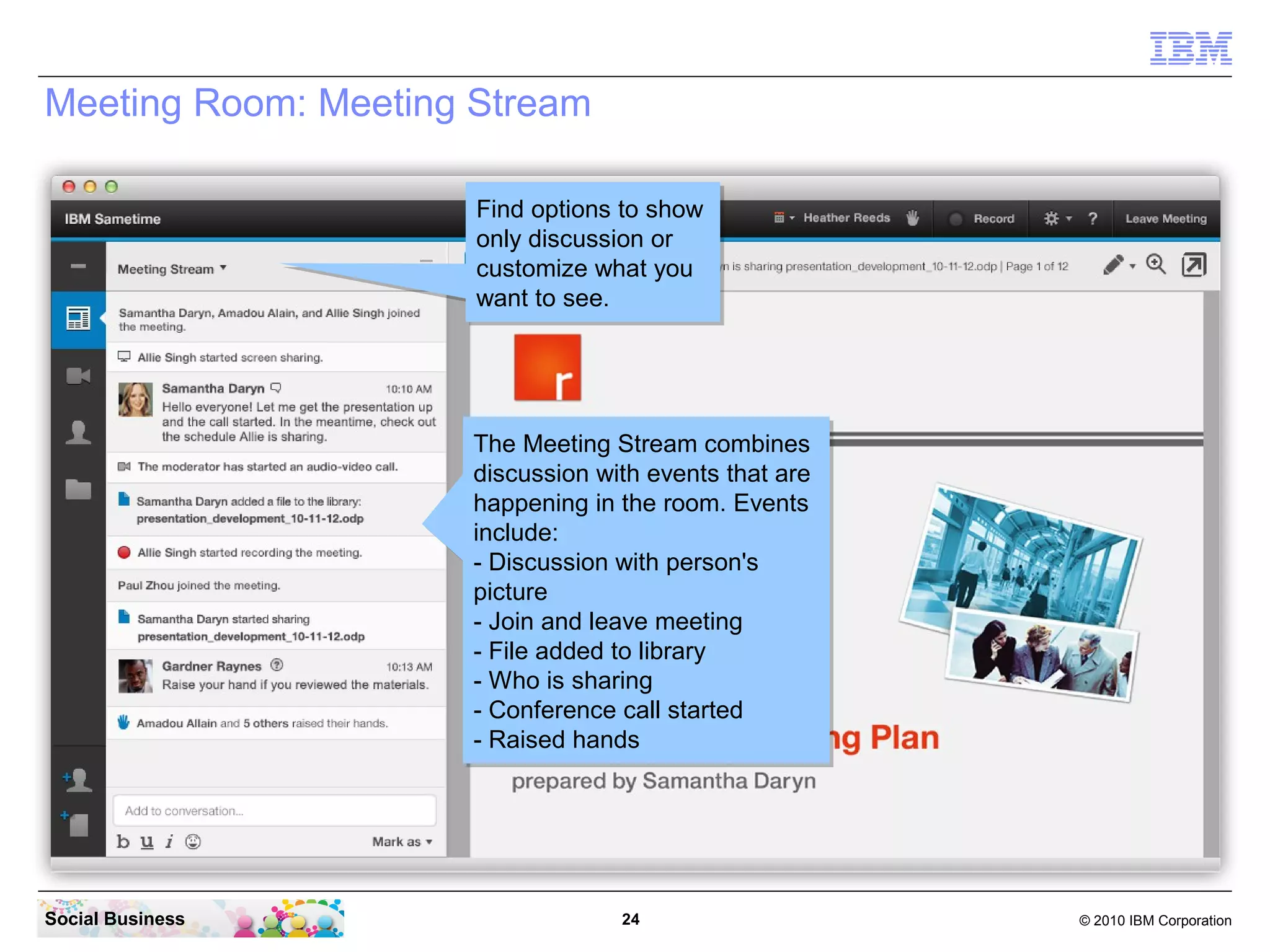Screen dimensions: 1270x952
Task: Click file icon by 'added a file to the library'
Action: click(124, 499)
